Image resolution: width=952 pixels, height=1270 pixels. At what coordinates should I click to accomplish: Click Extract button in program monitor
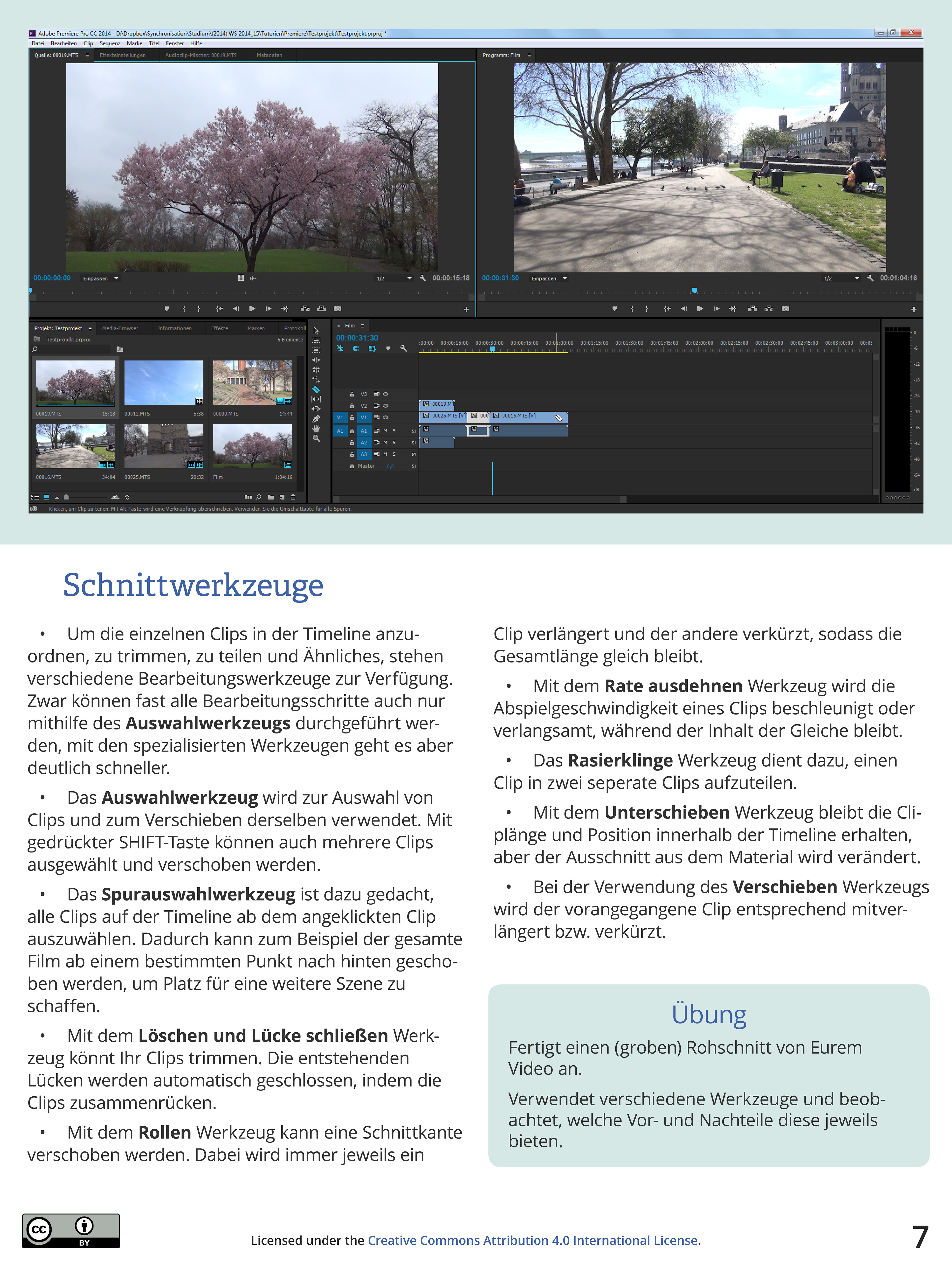[769, 309]
